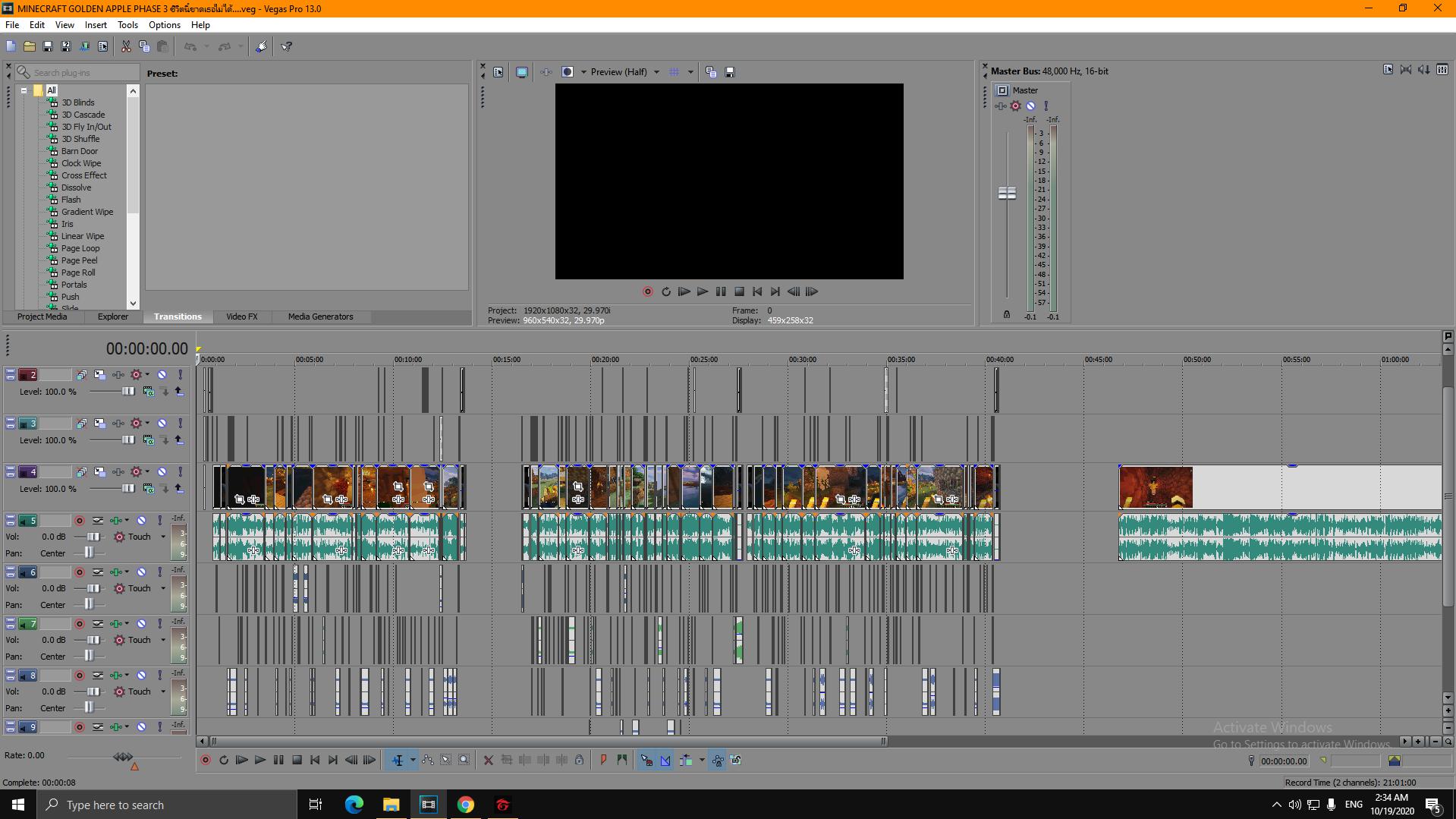This screenshot has width=1456, height=819.
Task: Click the interactive tutorials hand icon
Action: 261,46
